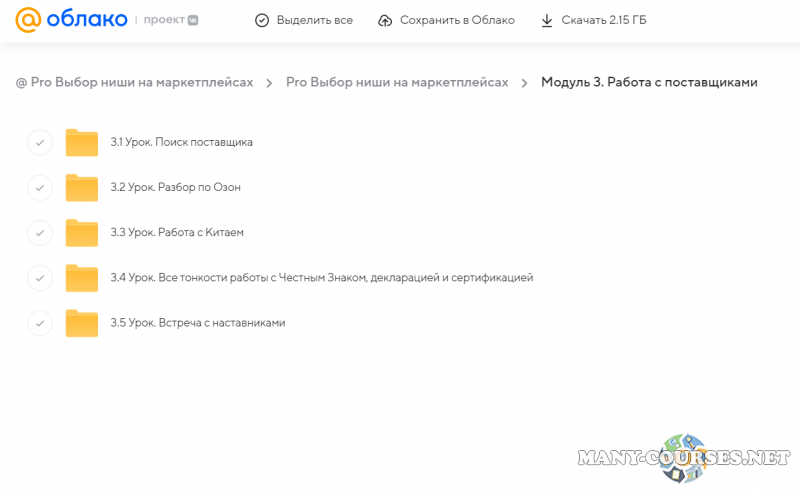Open 3.4 Урок Честный Знак folder name
Screen dimensions: 800x491
(x=321, y=277)
